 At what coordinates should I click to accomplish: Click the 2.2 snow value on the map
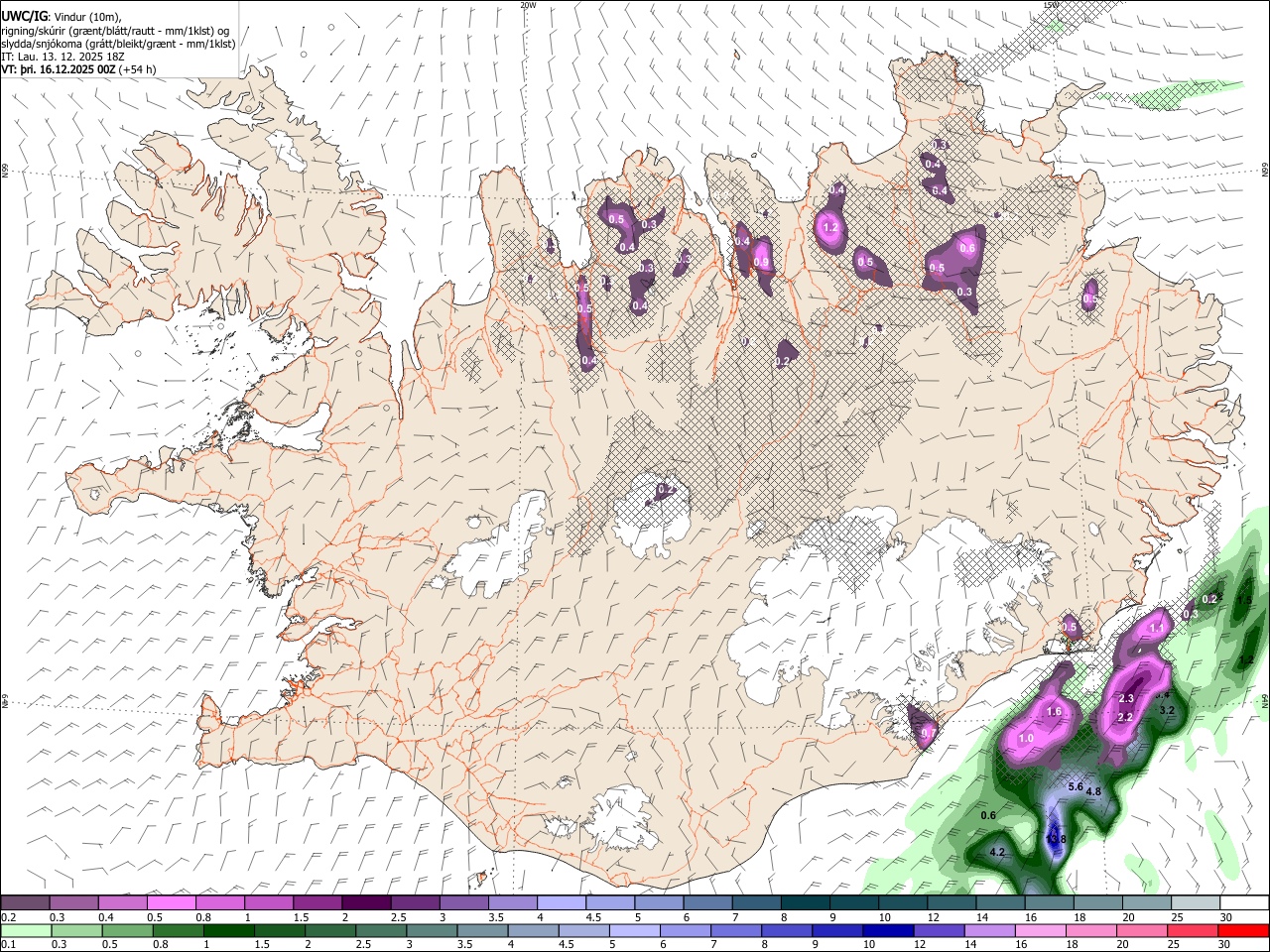[1125, 717]
